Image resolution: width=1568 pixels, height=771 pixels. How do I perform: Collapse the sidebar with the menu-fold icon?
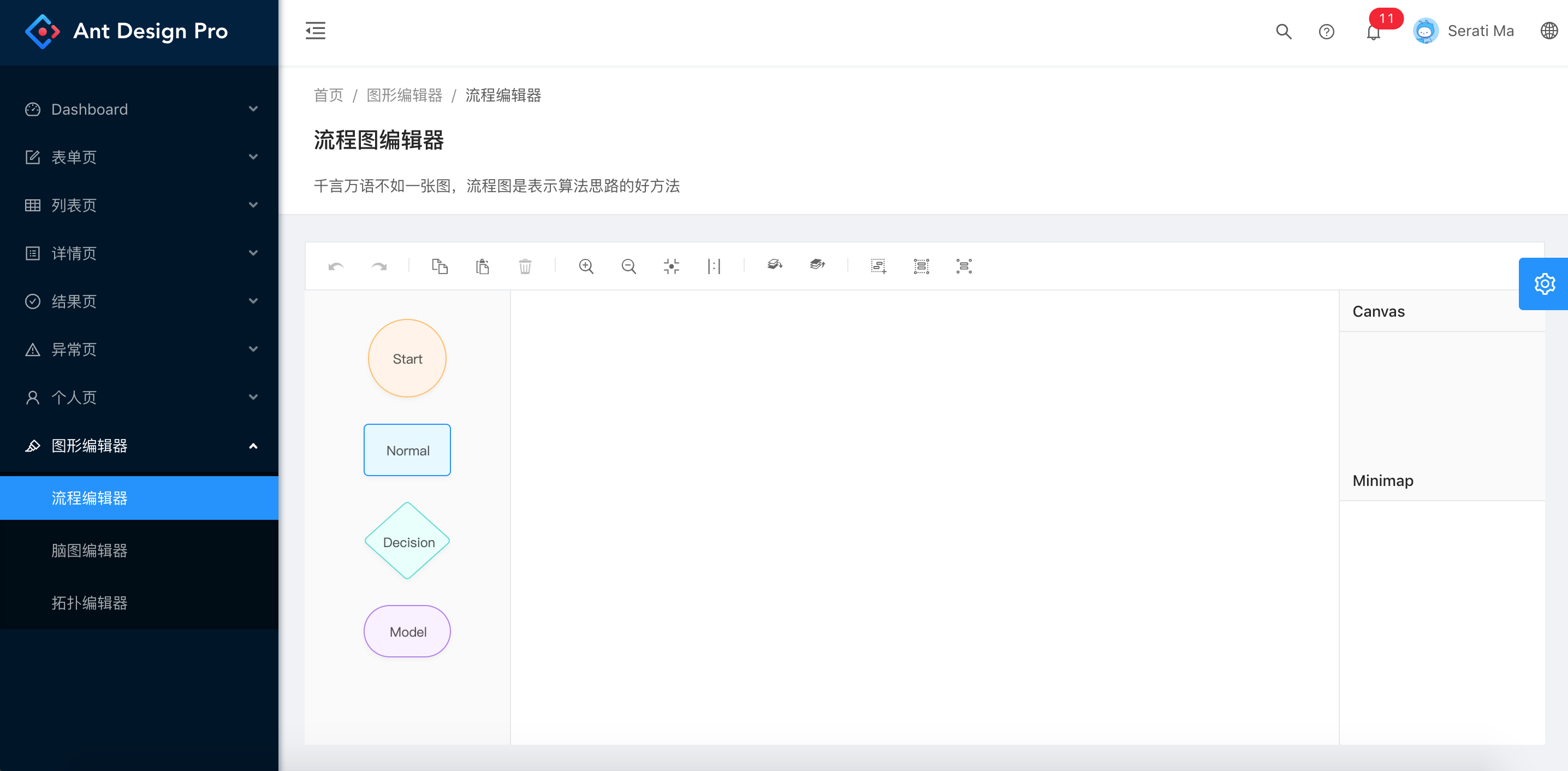[316, 31]
